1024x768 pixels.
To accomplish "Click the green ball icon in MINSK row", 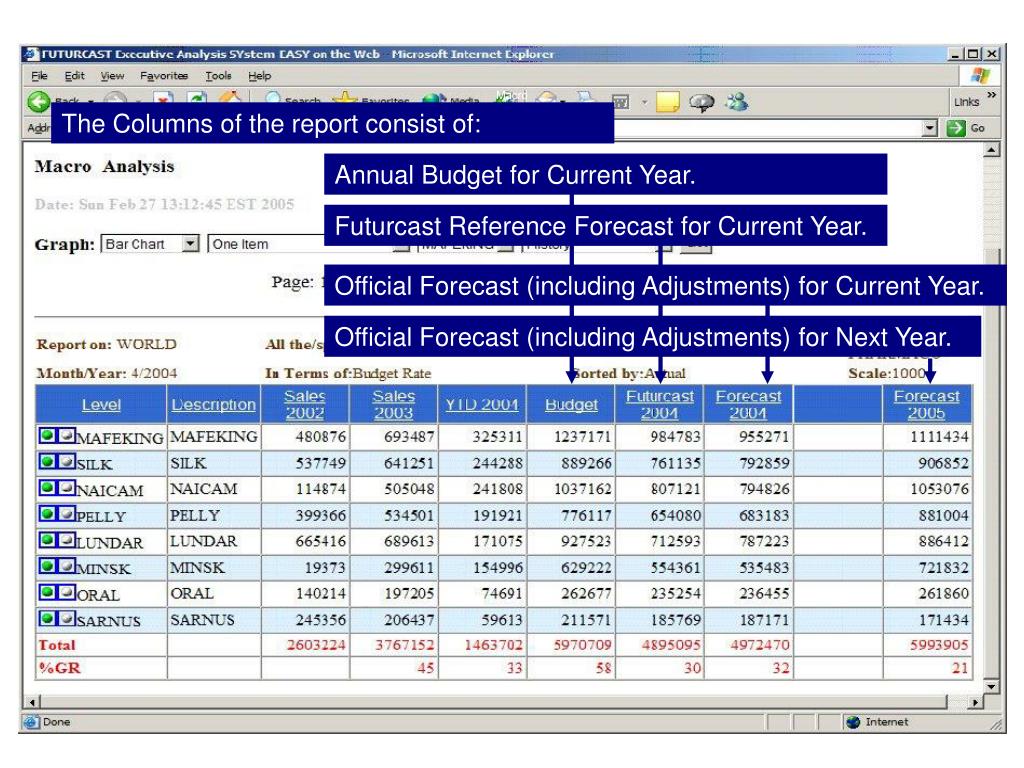I will [48, 566].
